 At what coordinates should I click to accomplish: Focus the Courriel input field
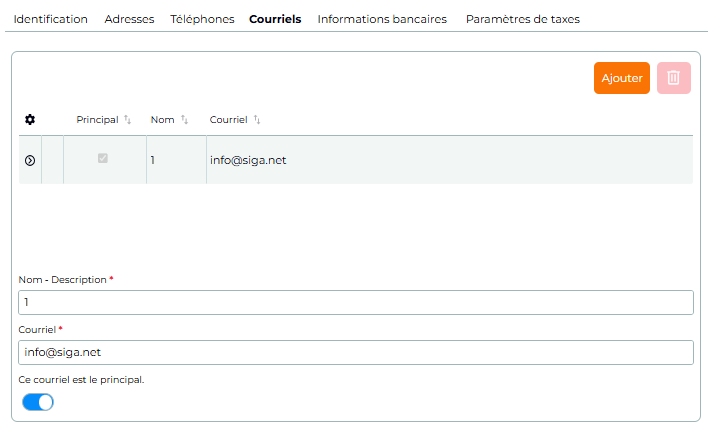(x=356, y=352)
